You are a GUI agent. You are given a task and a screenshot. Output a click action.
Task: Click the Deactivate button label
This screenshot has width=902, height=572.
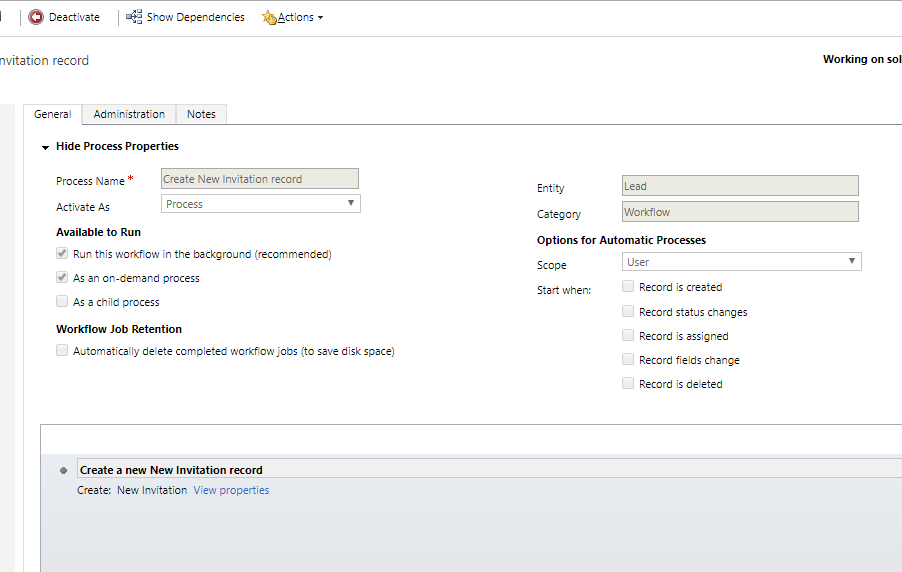point(74,17)
